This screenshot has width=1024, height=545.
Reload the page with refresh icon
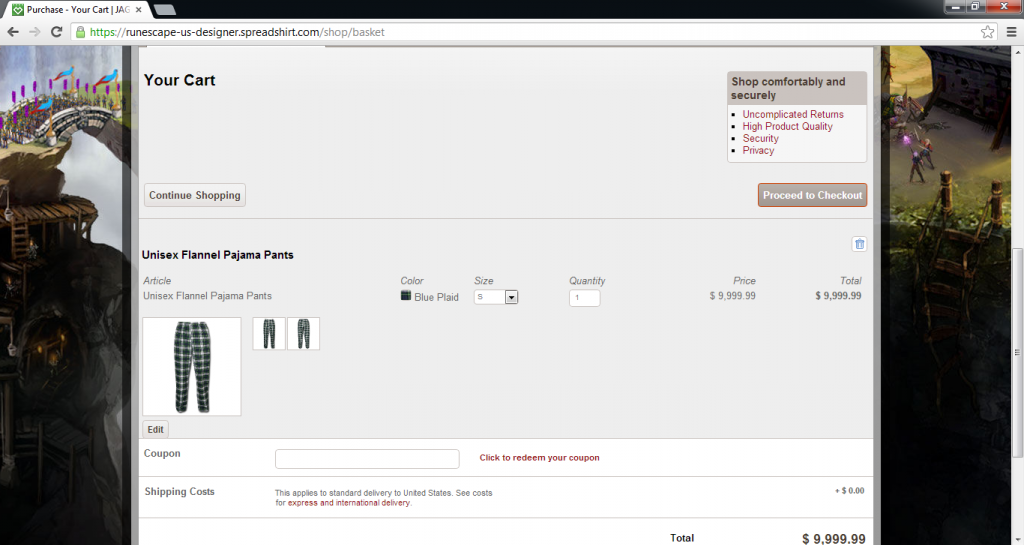[57, 32]
